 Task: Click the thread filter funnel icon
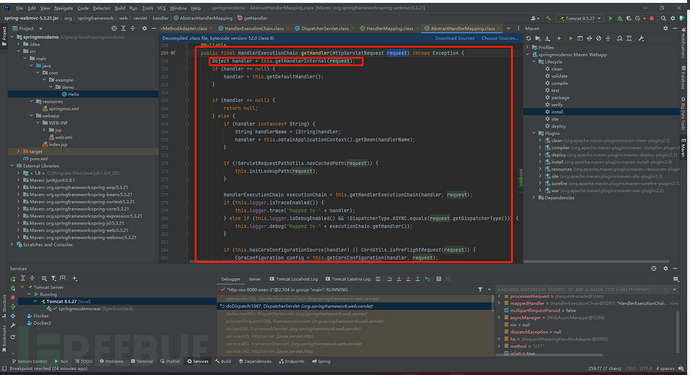[480, 289]
